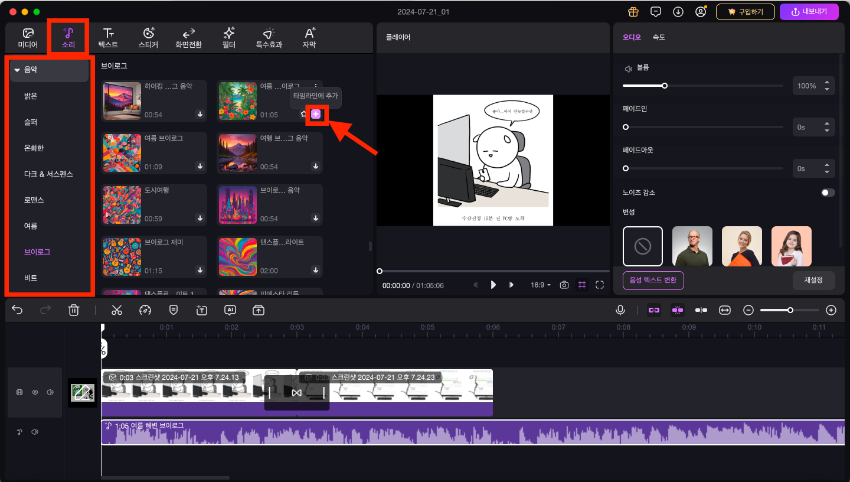Click the undo arrow in timeline toolbar
The height and width of the screenshot is (482, 850).
click(17, 310)
